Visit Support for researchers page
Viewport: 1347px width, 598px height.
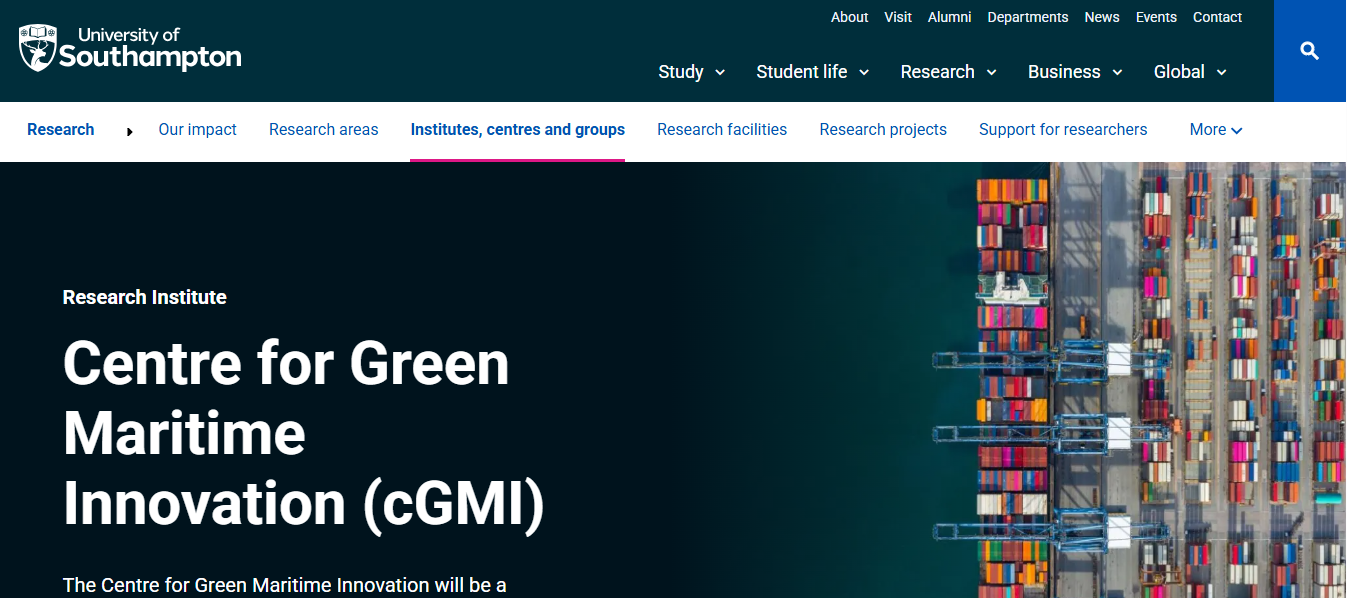coord(1062,130)
